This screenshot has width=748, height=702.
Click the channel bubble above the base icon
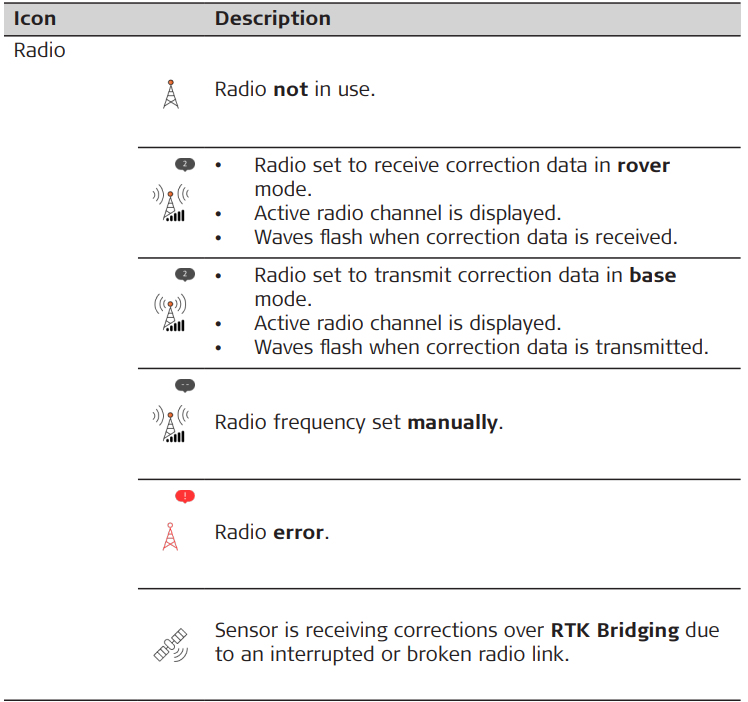[184, 274]
